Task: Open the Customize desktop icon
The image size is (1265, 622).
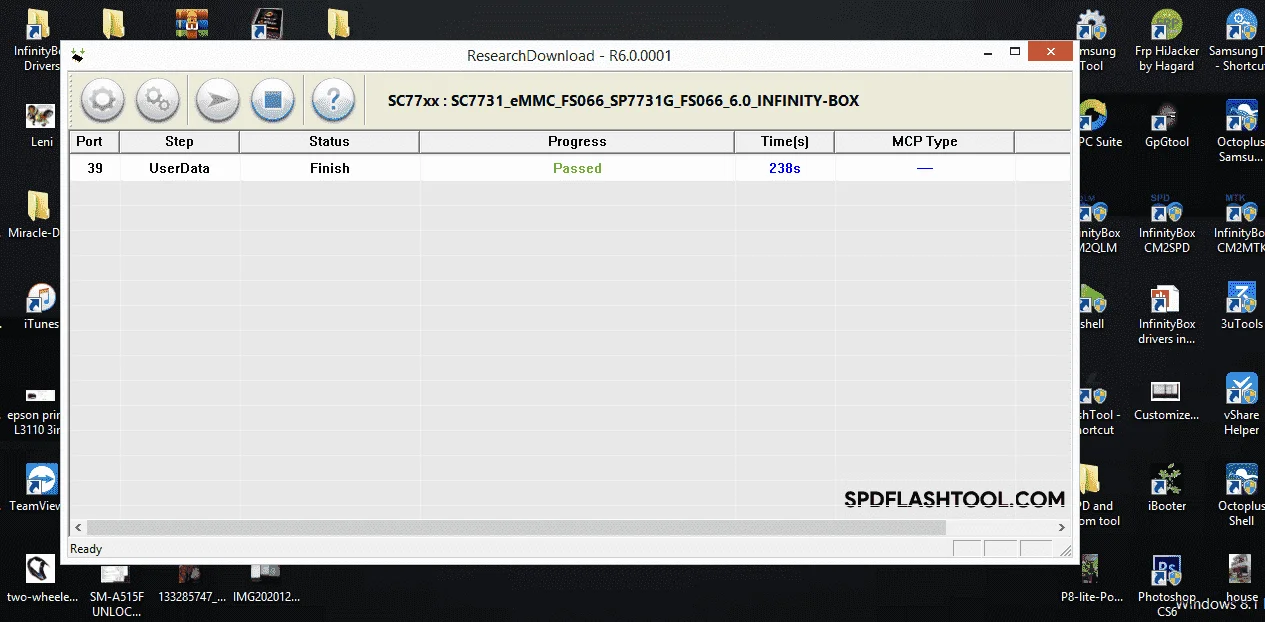Action: [x=1166, y=399]
